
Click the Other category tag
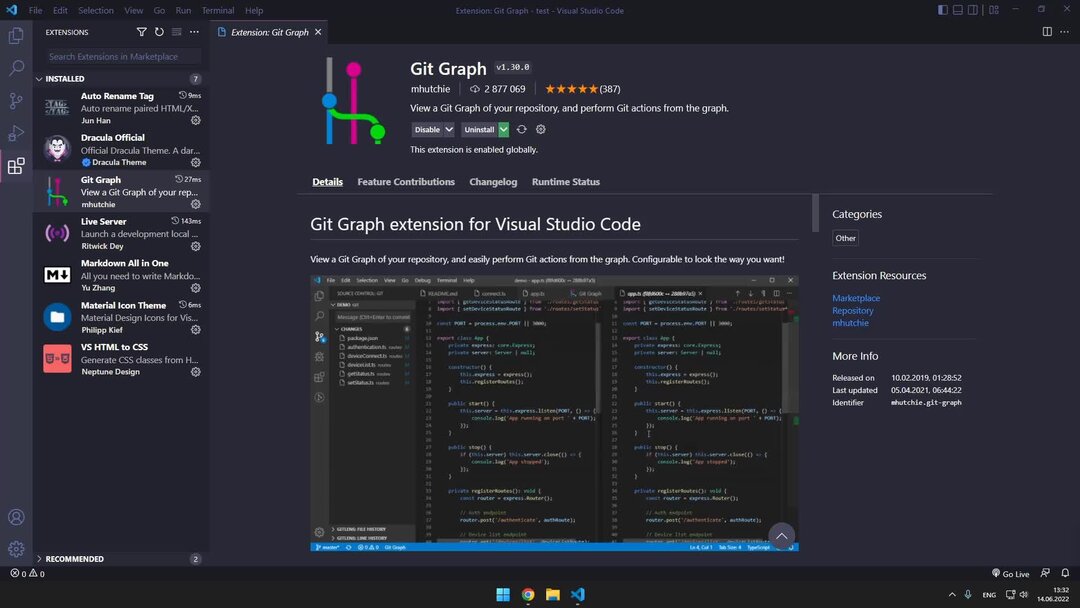[845, 238]
